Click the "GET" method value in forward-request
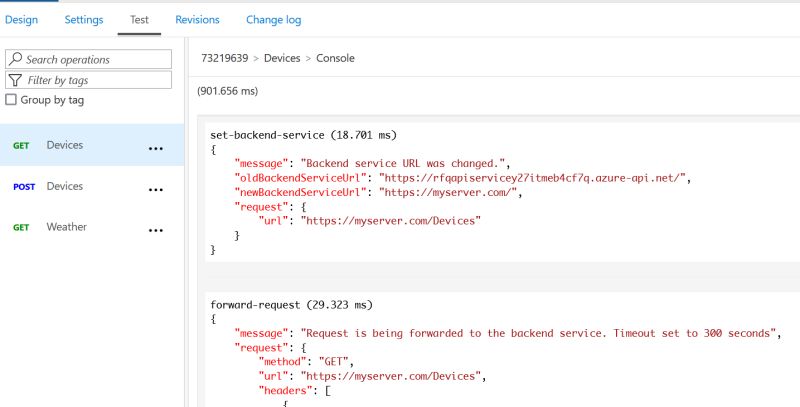Screen dimensions: 800x407 tap(333, 362)
